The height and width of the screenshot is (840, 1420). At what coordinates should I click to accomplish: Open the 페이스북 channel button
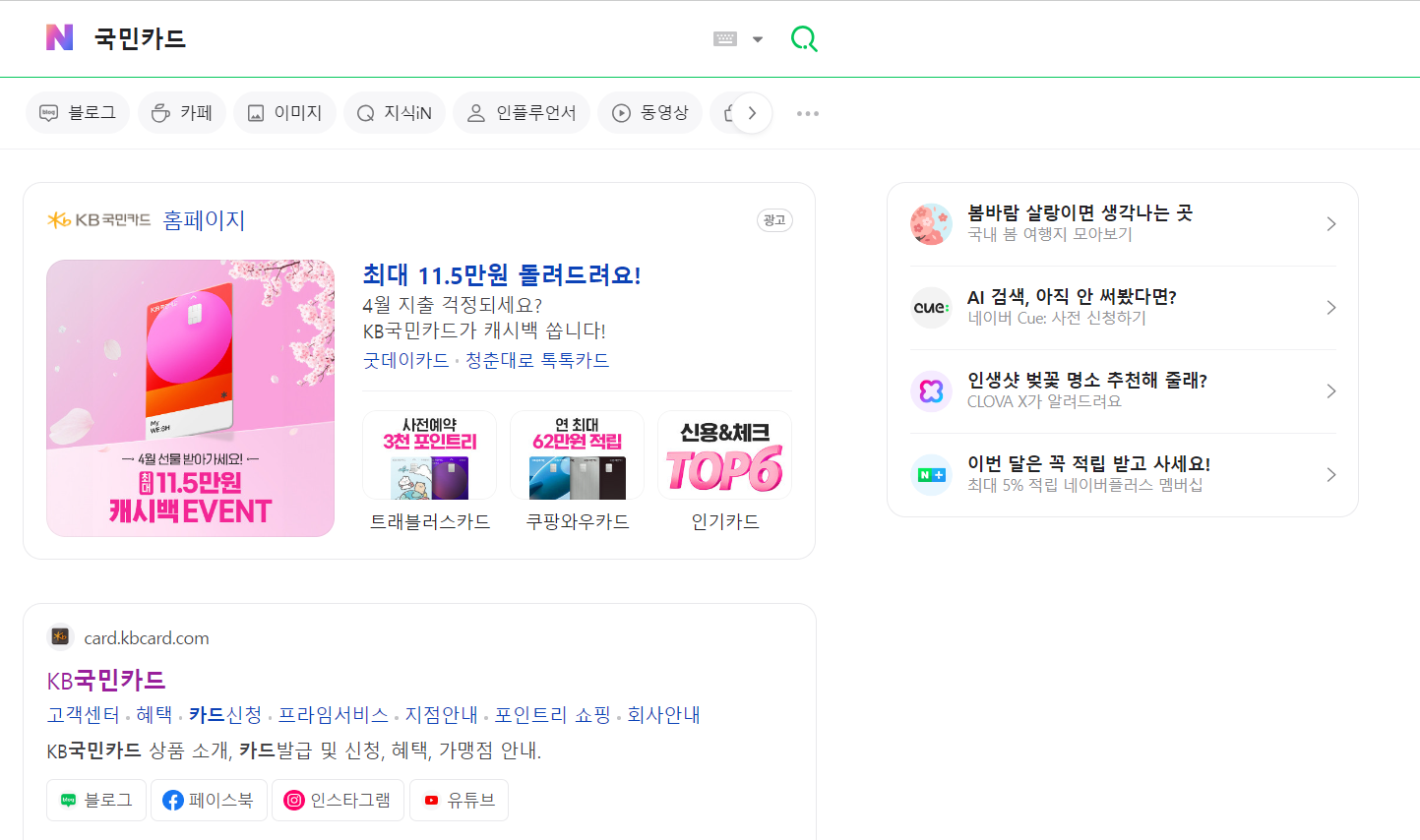208,801
